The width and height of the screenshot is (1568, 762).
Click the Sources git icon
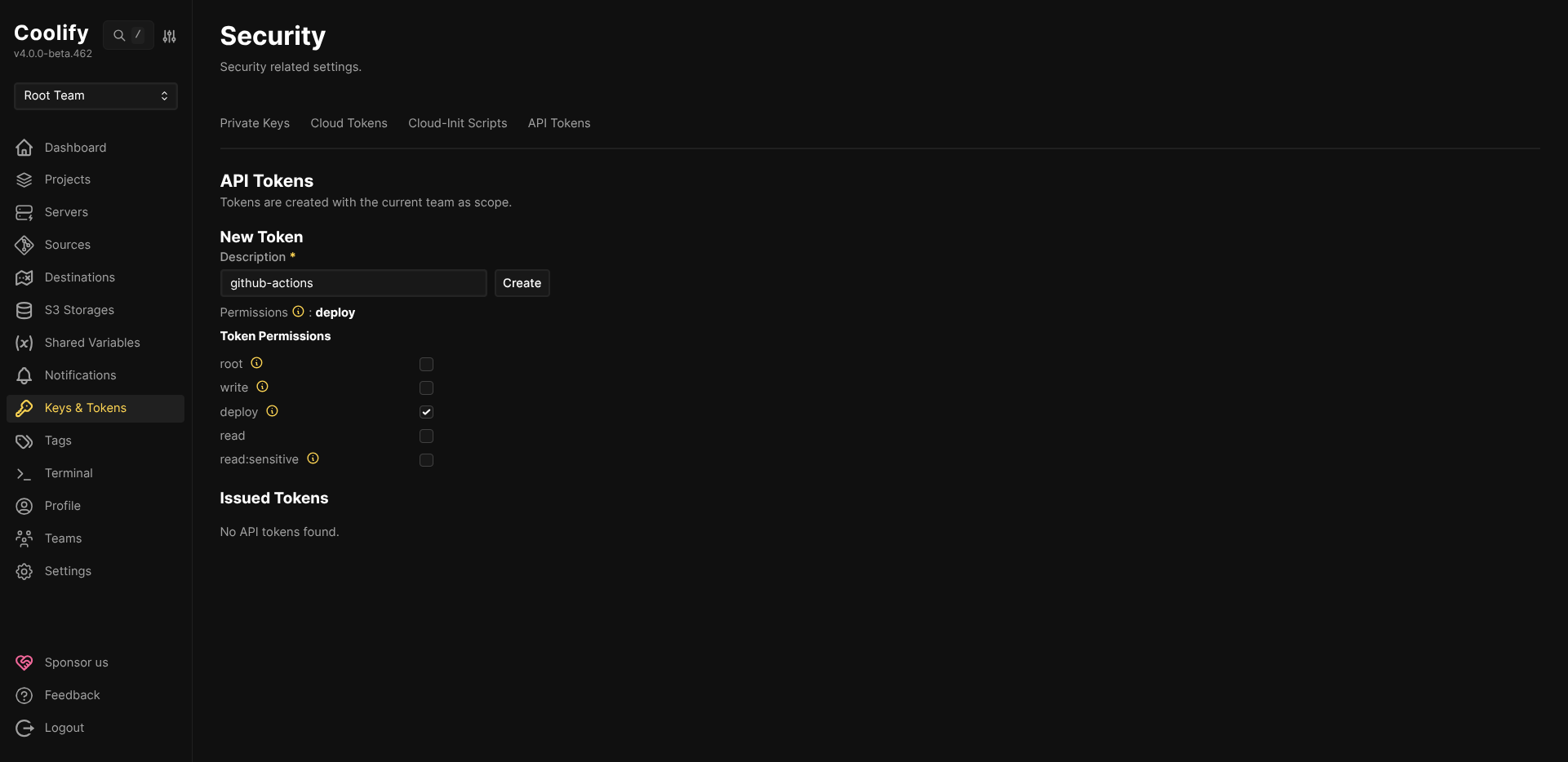pyautogui.click(x=24, y=246)
